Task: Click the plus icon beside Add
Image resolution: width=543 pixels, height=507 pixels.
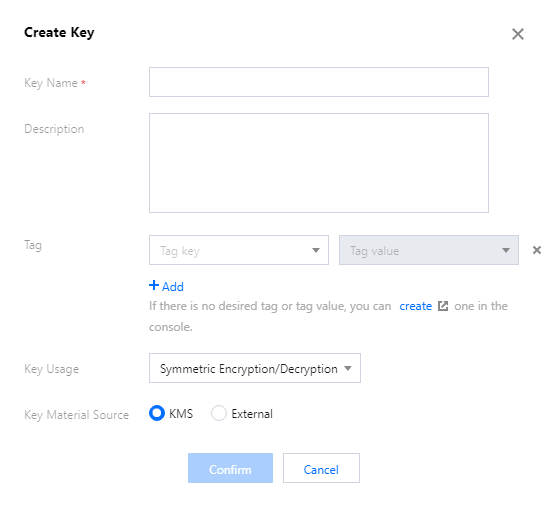Action: coord(154,286)
